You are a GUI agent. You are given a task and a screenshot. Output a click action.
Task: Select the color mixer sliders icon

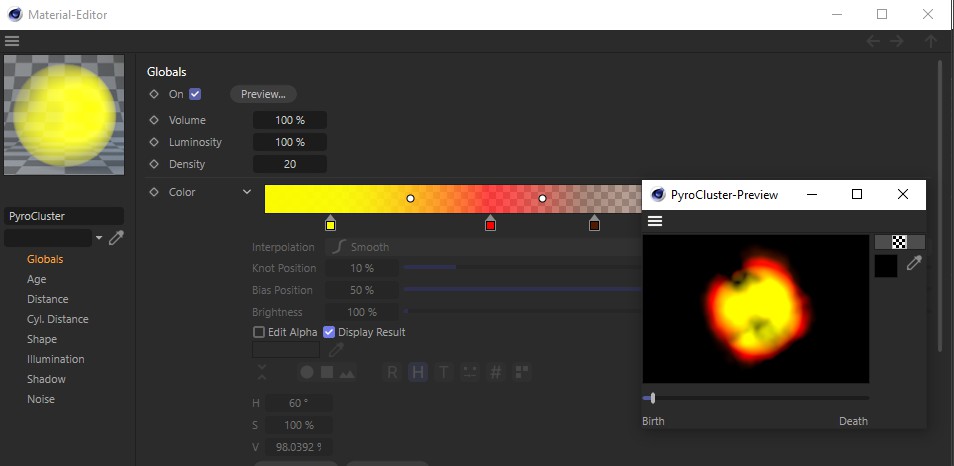click(469, 372)
